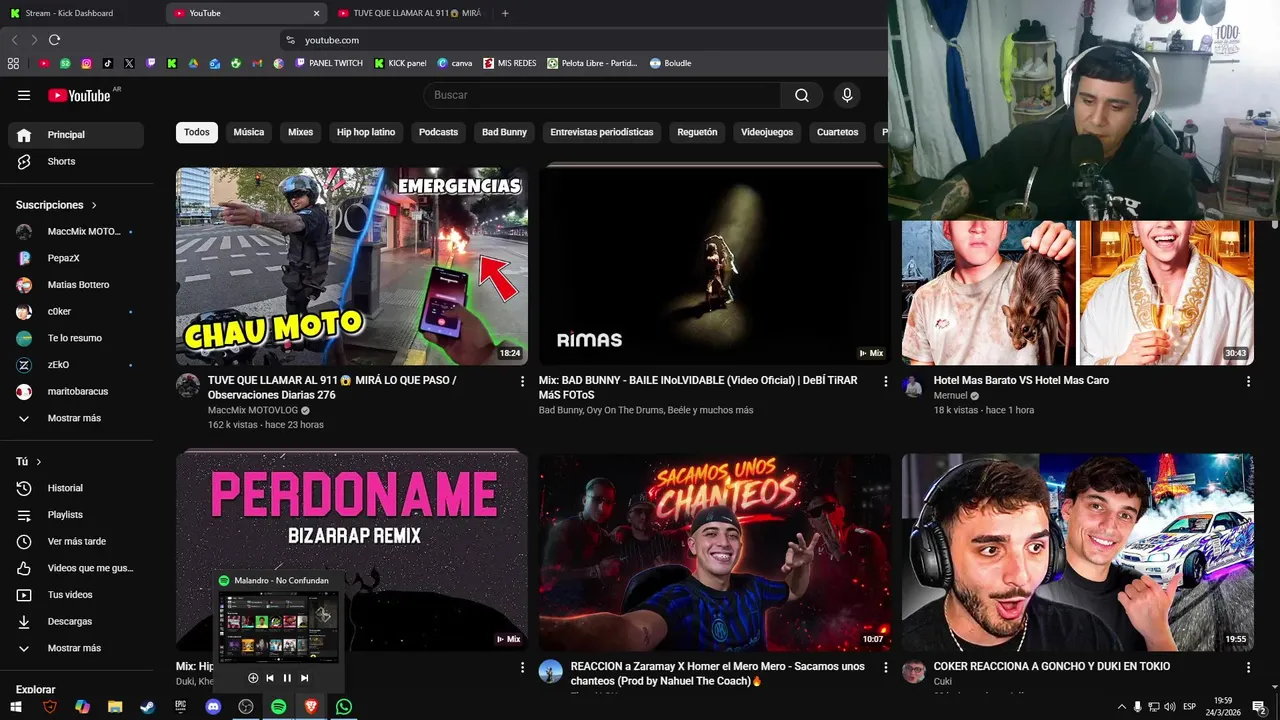Screen dimensions: 1280x720
Task: Skip to next track in Spotify preview
Action: coord(305,678)
